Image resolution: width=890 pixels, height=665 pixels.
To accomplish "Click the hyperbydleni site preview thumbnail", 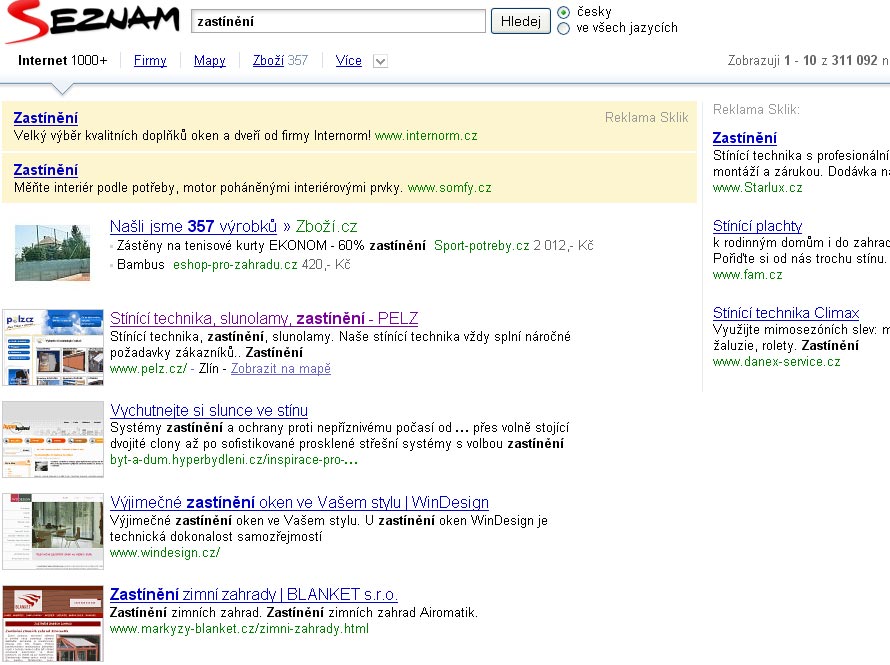I will click(x=53, y=439).
